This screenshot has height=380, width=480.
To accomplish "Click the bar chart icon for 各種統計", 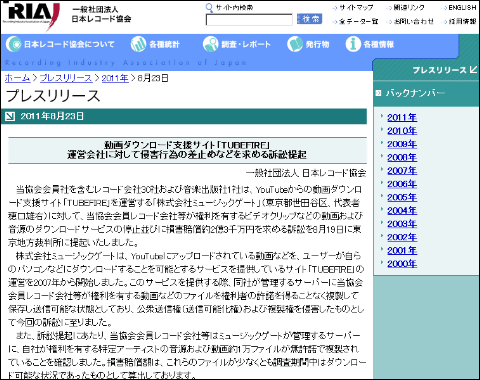I will 138,44.
